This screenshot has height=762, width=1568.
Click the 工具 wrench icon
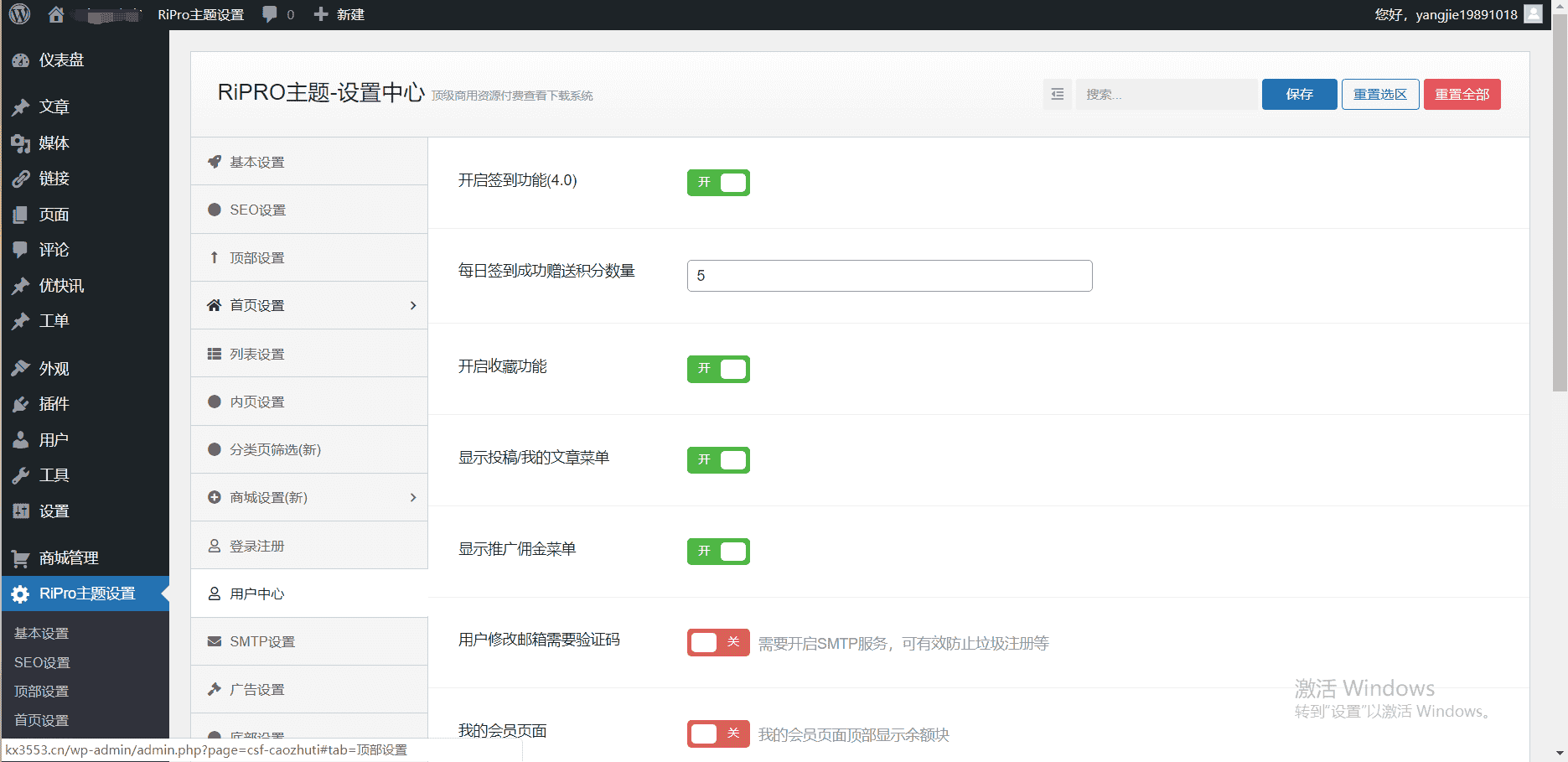coord(21,475)
